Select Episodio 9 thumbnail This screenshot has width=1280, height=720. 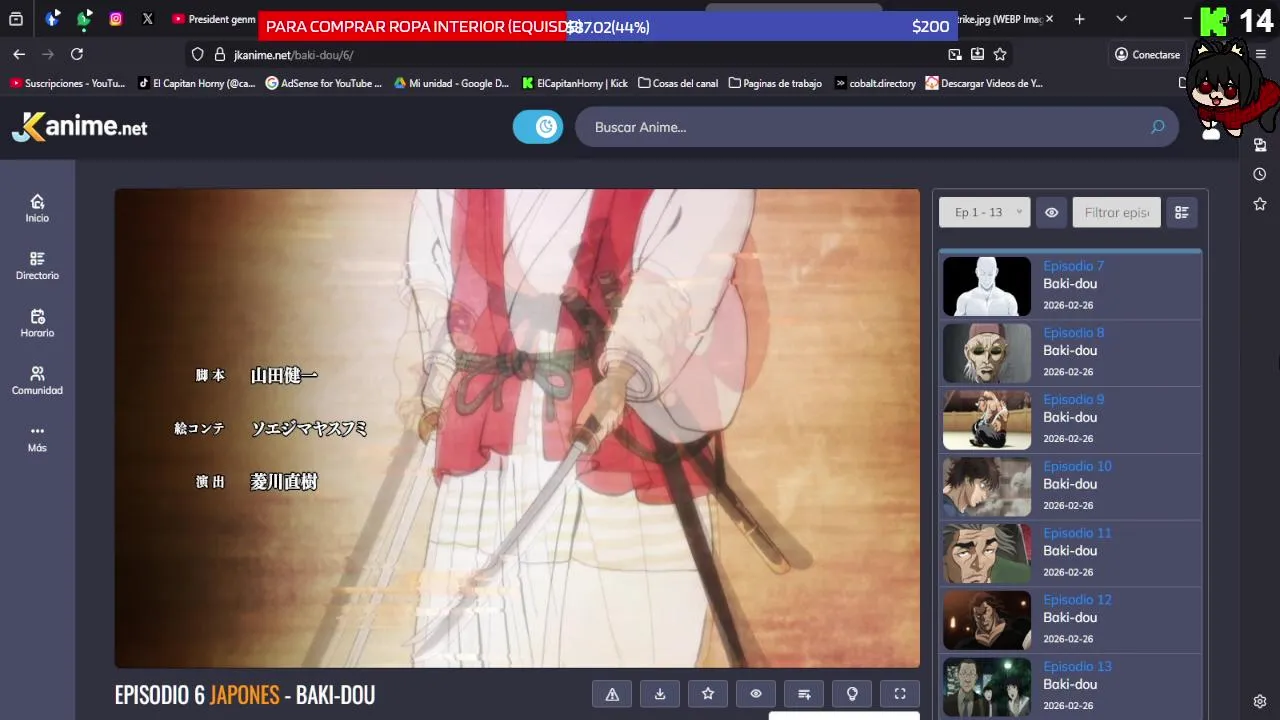coord(987,420)
